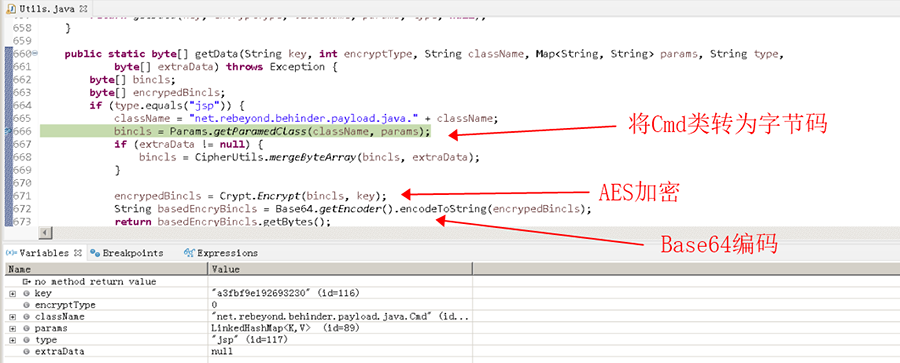This screenshot has height=363, width=900.
Task: Sort by the Name column header
Action: (x=106, y=269)
